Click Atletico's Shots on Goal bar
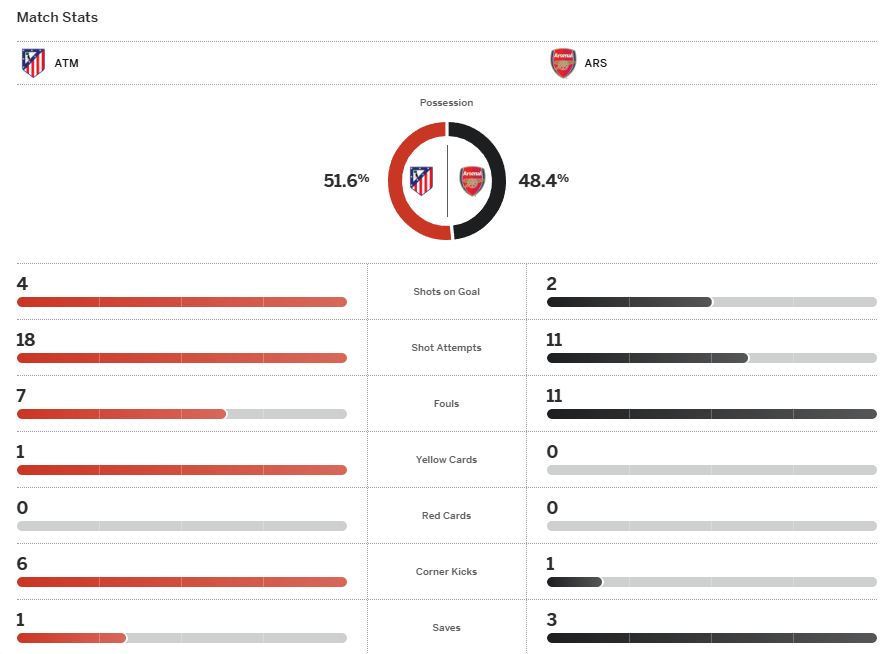Image resolution: width=887 pixels, height=654 pixels. 181,302
